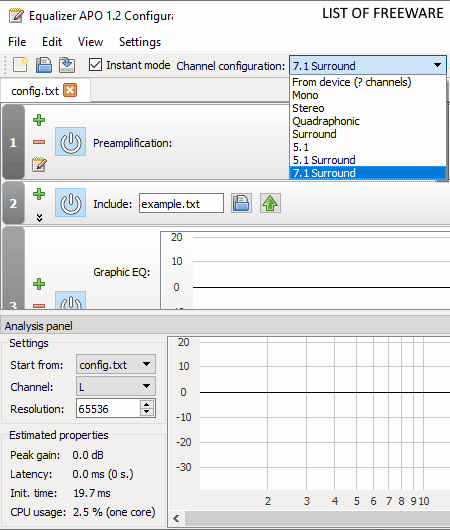
Task: Toggle Include filter power button
Action: 71,203
